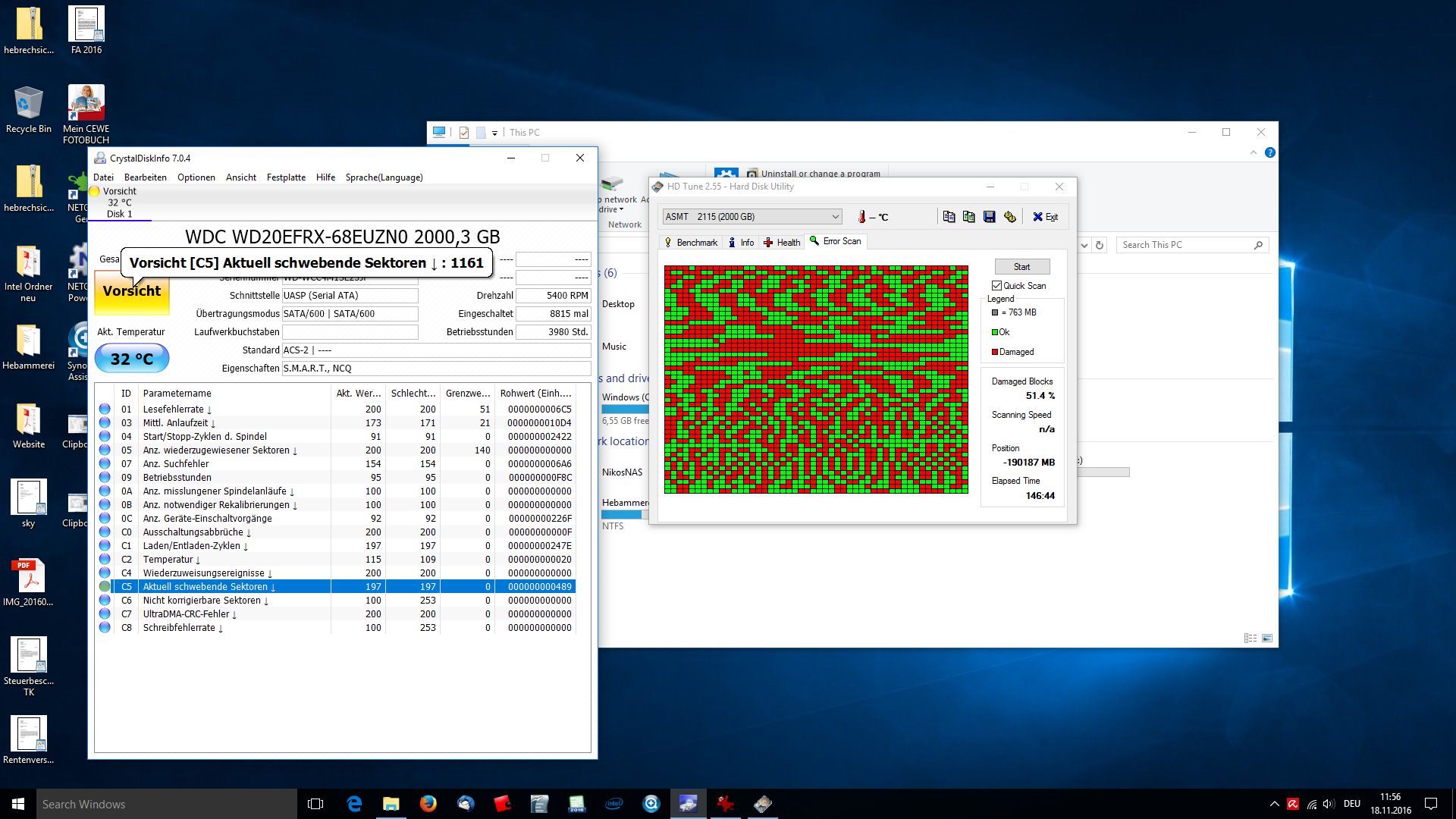Select the Disk 1 Vorsicht status icon
The image size is (1456, 819).
95,192
